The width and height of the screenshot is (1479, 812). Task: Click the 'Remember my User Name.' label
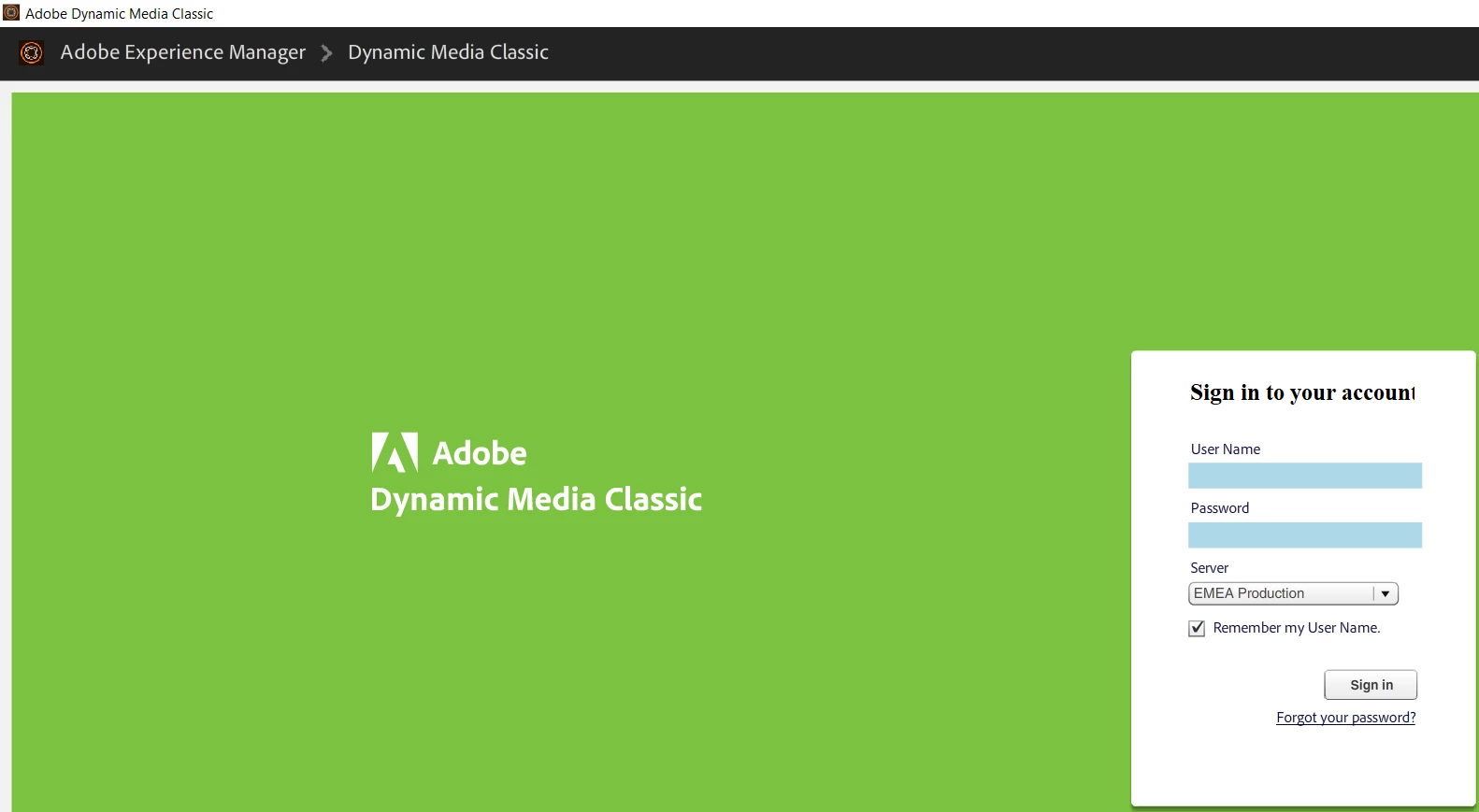1296,628
